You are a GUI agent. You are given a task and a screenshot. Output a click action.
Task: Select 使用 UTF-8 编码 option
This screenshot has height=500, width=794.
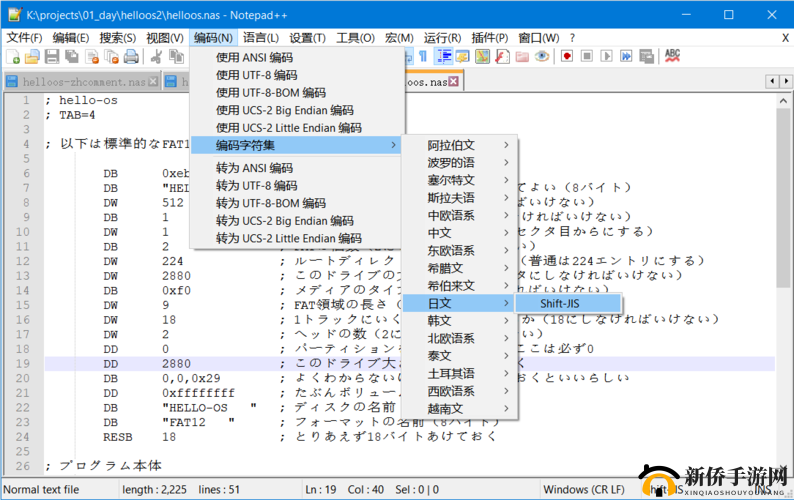click(298, 75)
